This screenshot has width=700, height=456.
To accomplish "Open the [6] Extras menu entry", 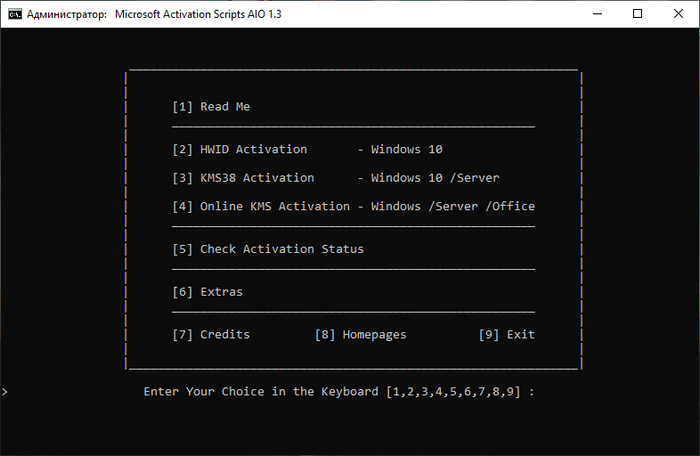I will tap(207, 292).
